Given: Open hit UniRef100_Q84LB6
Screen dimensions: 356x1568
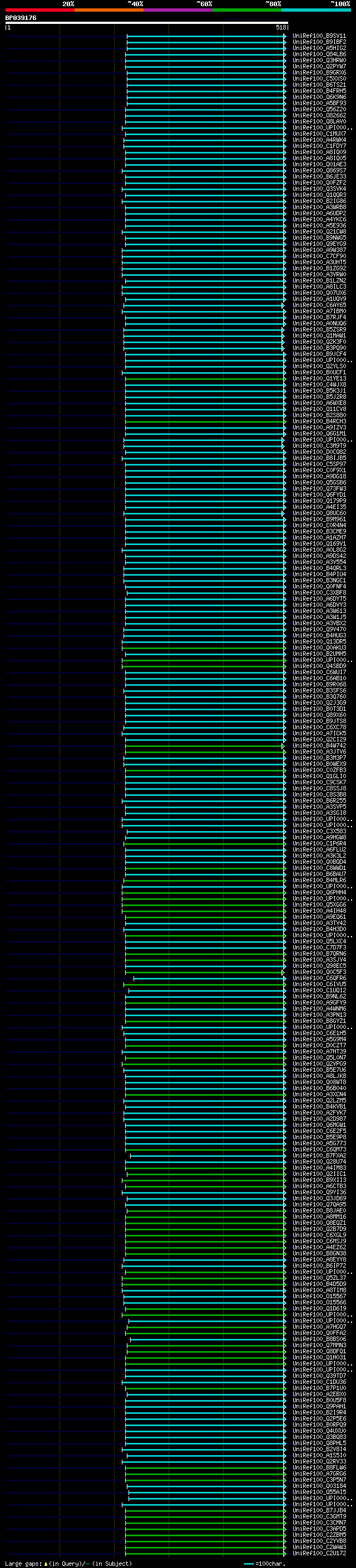Looking at the screenshot, I should pyautogui.click(x=319, y=54).
